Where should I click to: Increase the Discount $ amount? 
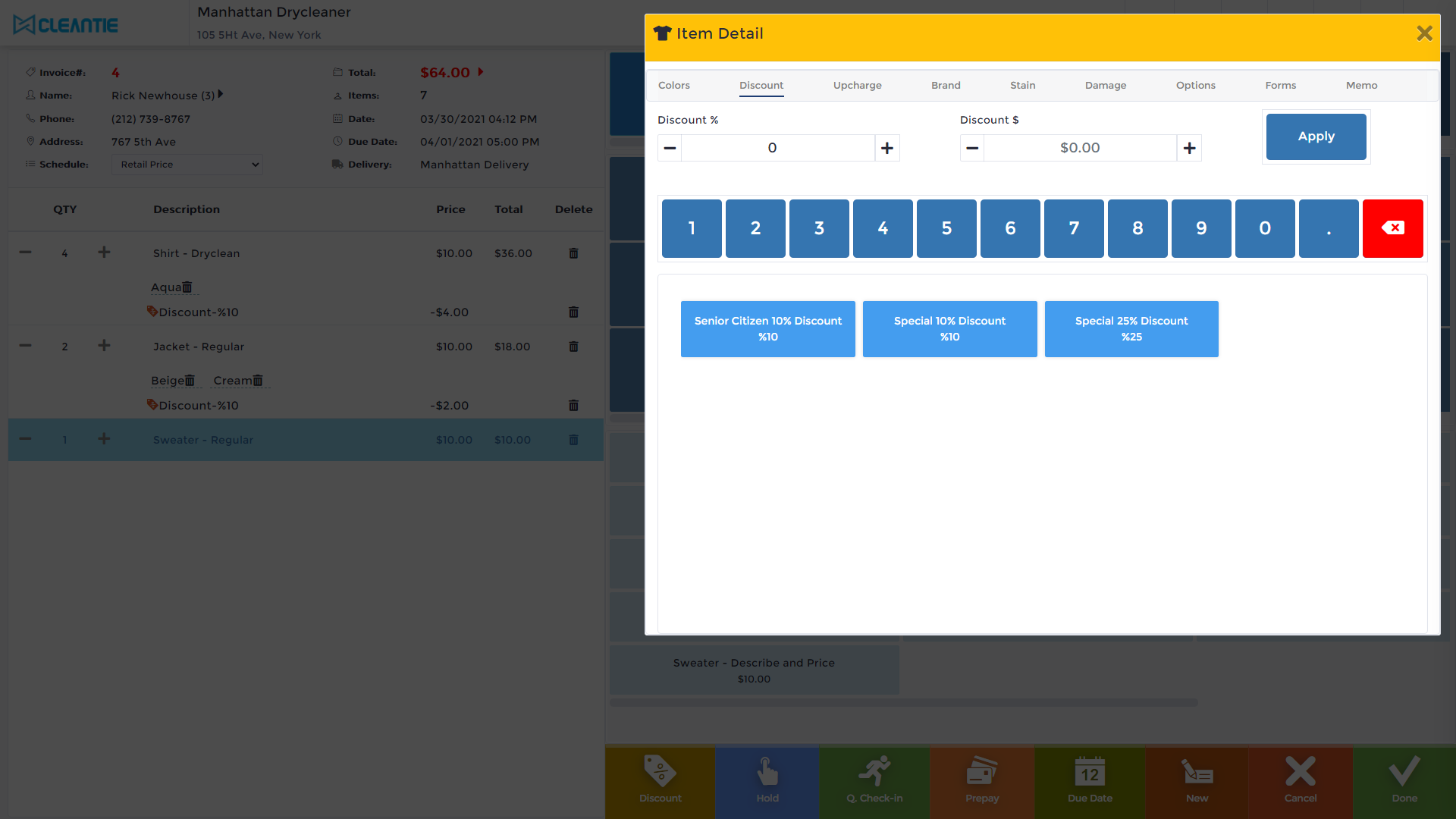coord(1189,148)
